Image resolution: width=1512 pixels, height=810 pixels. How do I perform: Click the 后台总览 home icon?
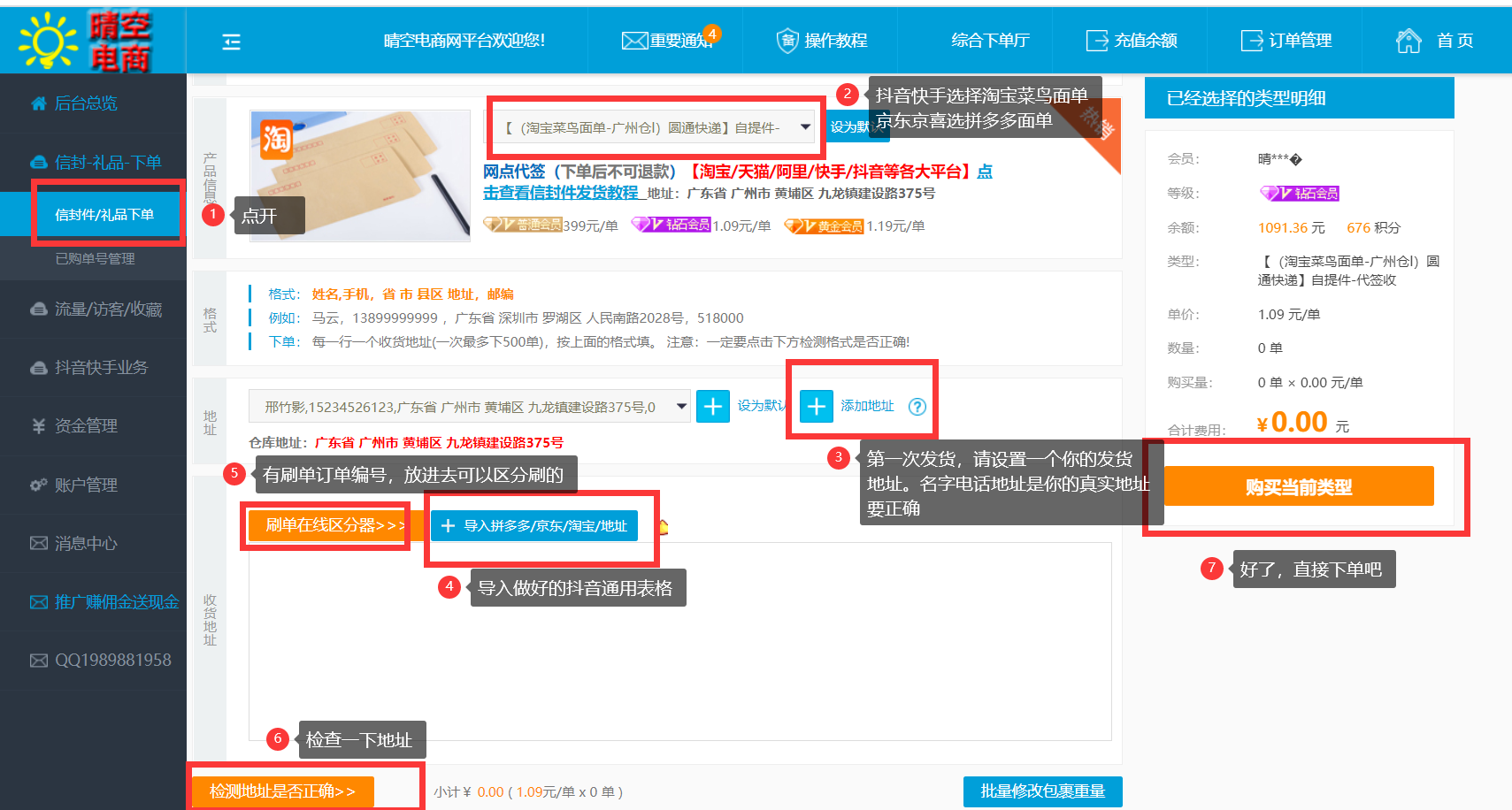click(39, 103)
